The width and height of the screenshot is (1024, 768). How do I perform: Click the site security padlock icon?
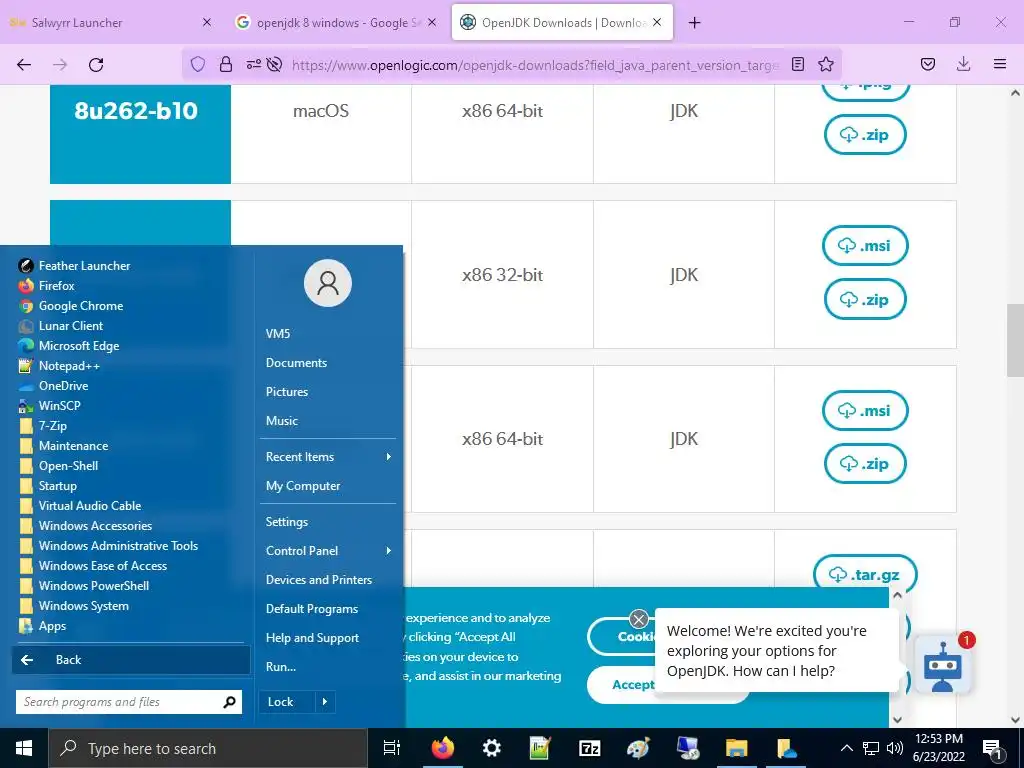226,64
